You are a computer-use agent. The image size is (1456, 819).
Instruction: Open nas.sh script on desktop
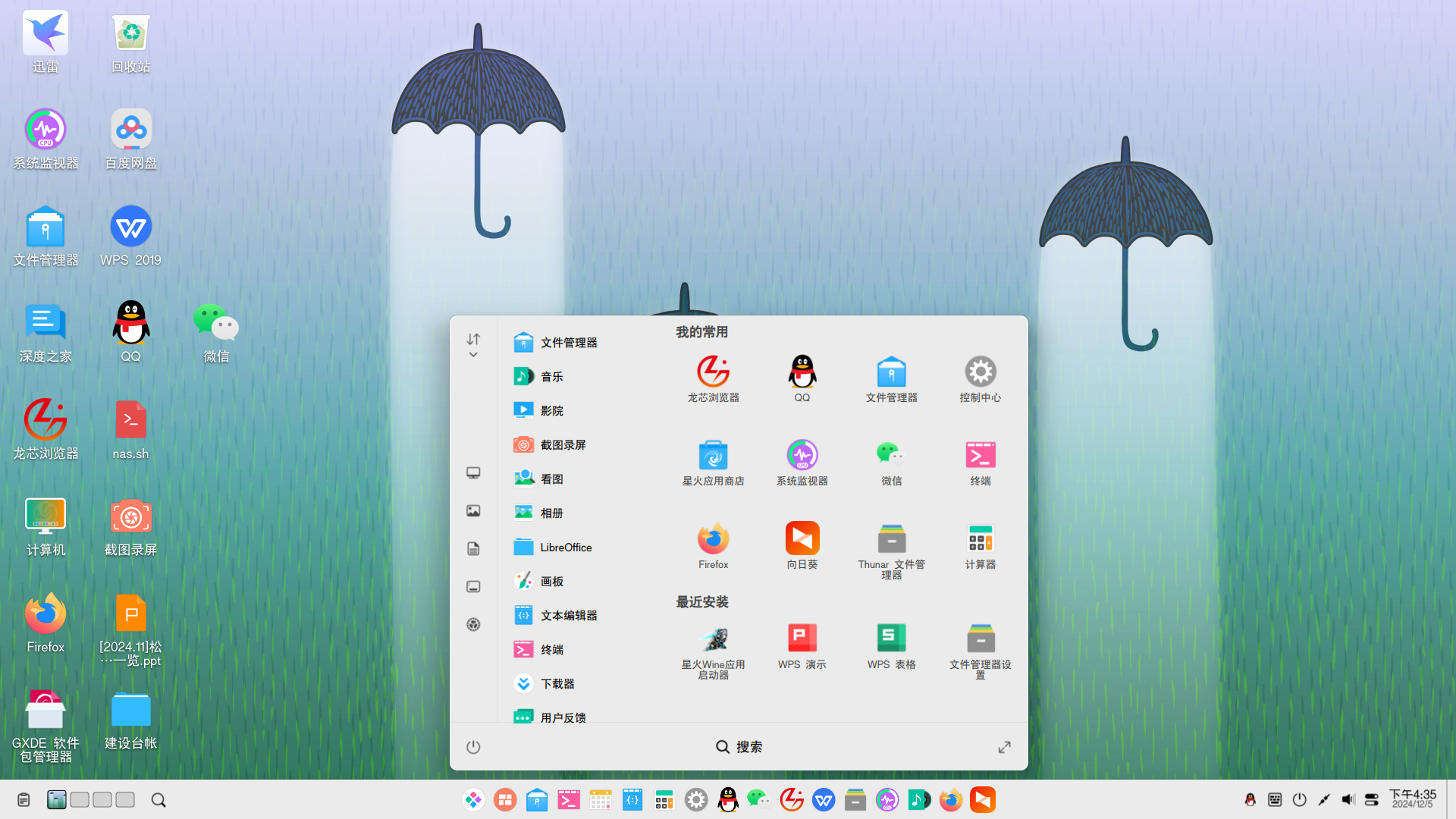(x=130, y=430)
